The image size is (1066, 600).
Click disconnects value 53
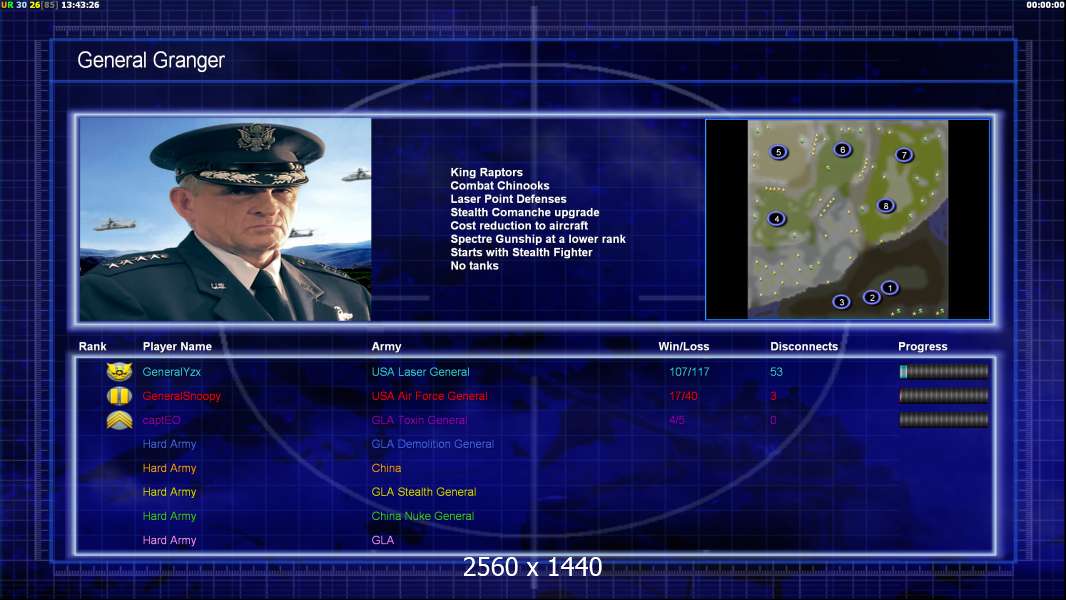pyautogui.click(x=776, y=372)
